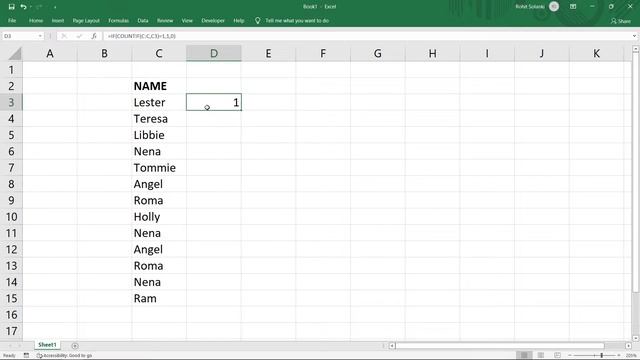Open the Help tab
Viewport: 640px width, 360px height.
(x=239, y=20)
